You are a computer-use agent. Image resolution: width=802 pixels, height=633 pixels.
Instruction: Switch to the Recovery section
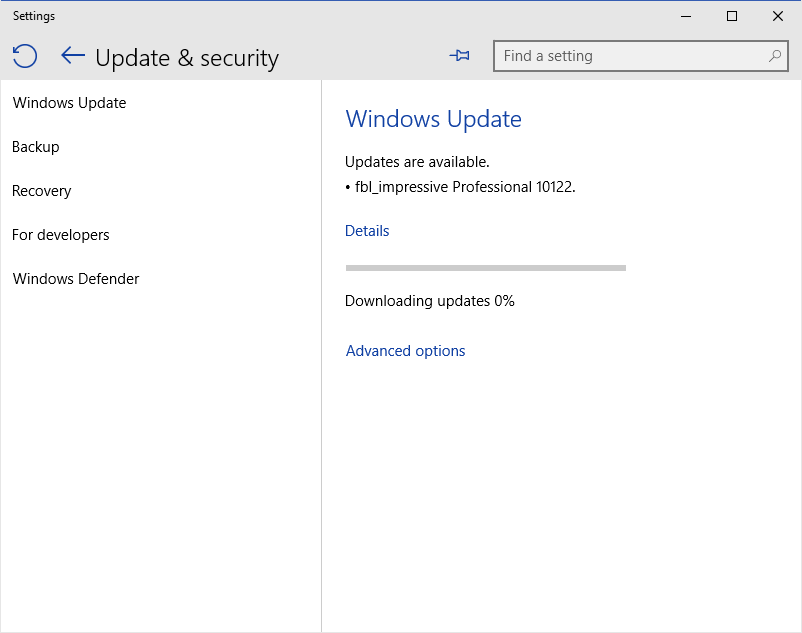tap(42, 191)
